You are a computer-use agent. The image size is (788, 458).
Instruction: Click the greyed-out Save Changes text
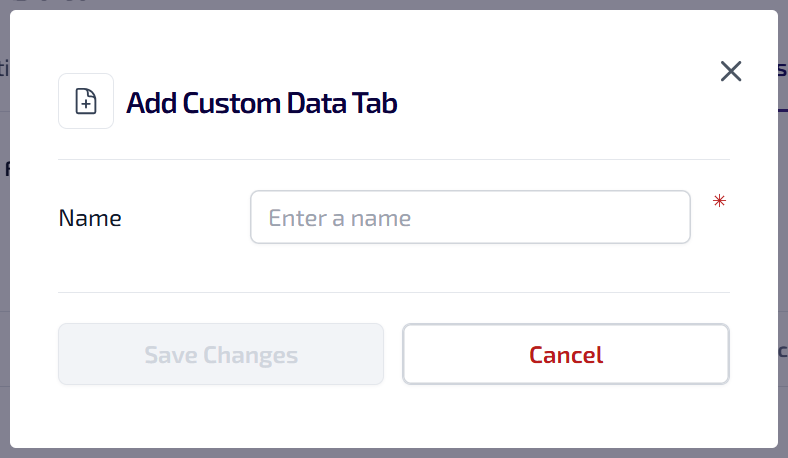[x=221, y=355]
